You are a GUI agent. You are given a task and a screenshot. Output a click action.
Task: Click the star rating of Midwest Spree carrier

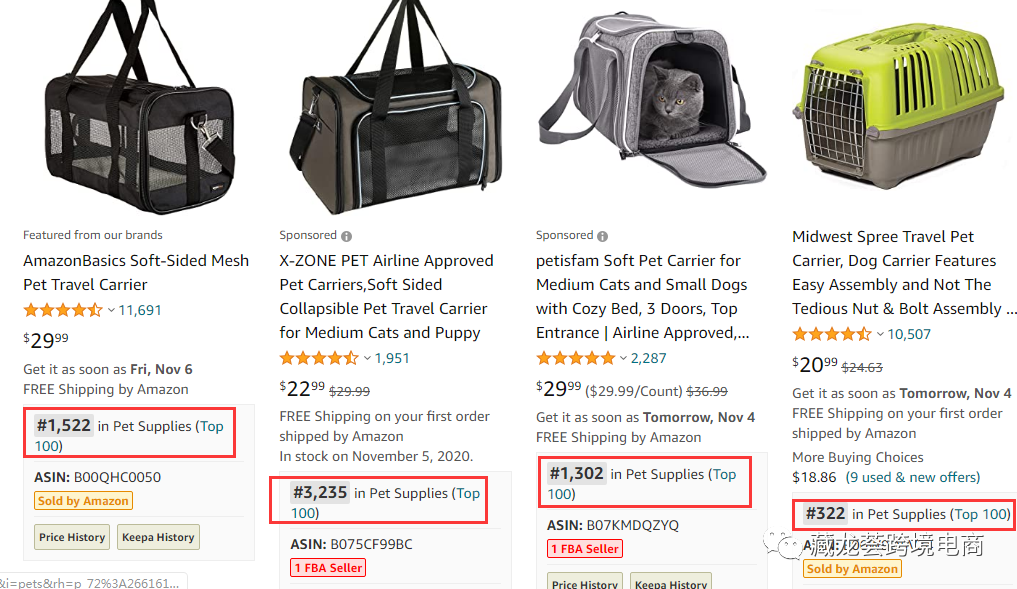[x=831, y=334]
